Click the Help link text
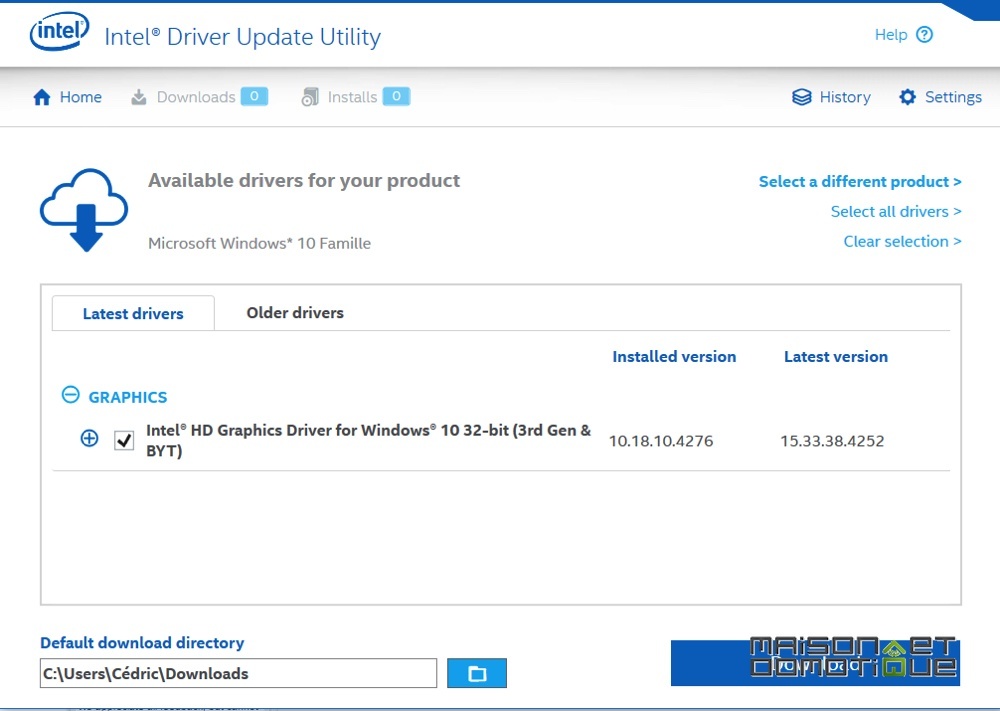The width and height of the screenshot is (1000, 711). click(x=891, y=34)
